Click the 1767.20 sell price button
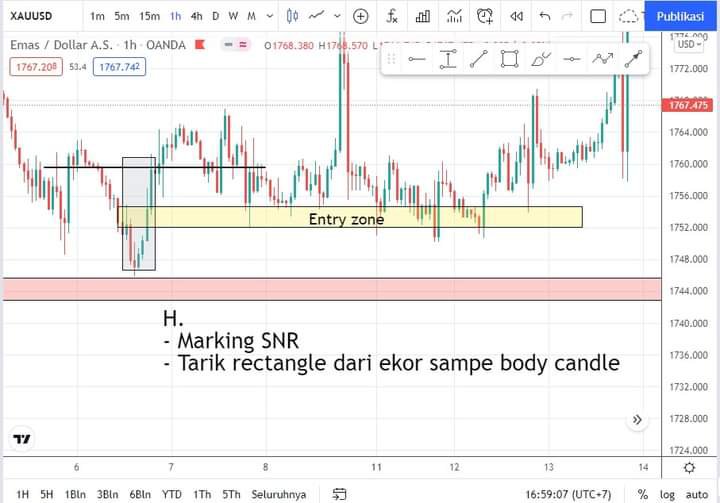The height and width of the screenshot is (503, 720). point(34,66)
